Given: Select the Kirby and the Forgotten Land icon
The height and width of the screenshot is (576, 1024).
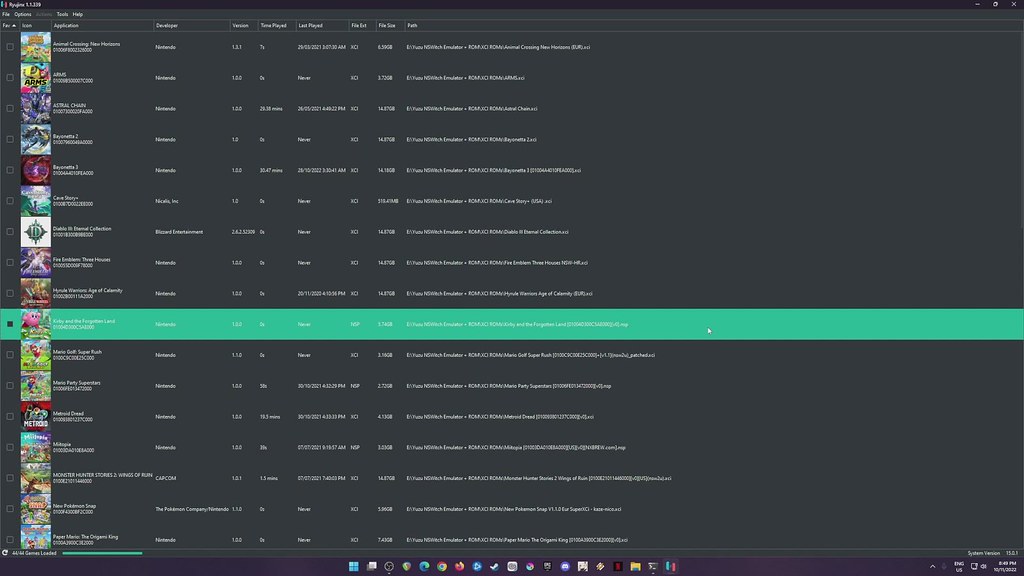Looking at the screenshot, I should 35,325.
